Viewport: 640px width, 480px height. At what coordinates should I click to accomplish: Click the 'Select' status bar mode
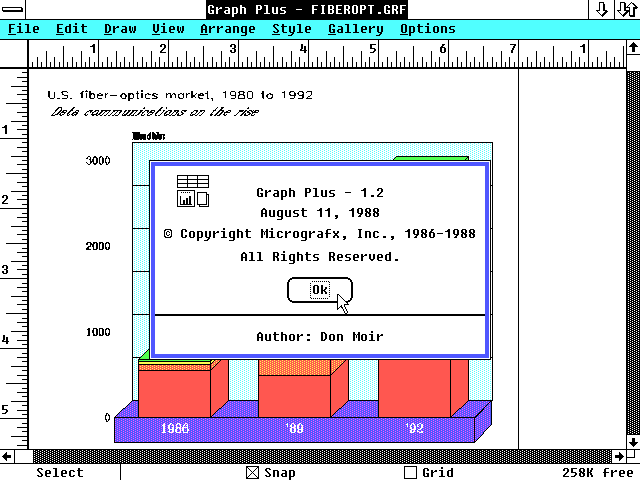[x=60, y=473]
